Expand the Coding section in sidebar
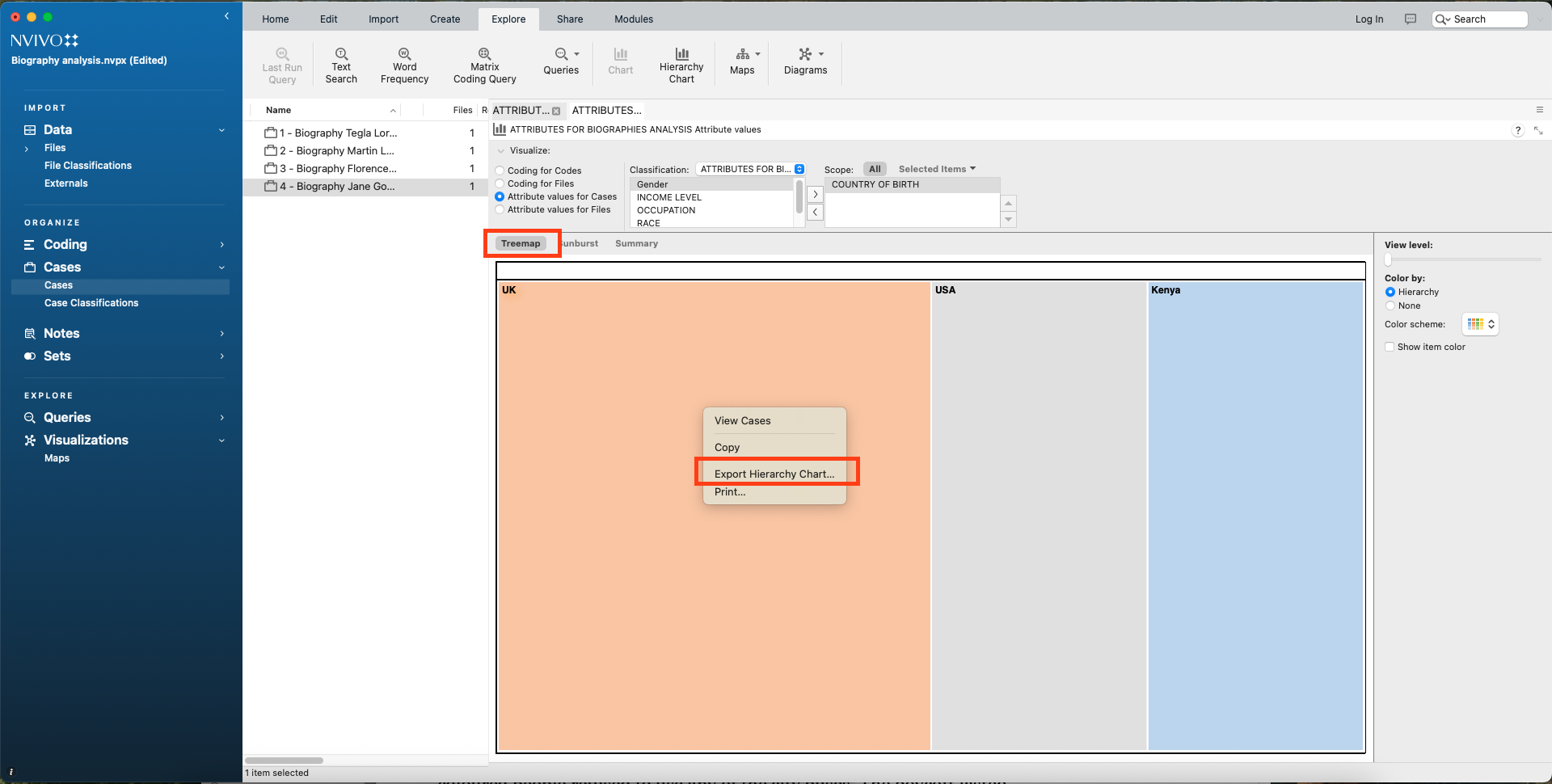The image size is (1552, 784). 221,245
